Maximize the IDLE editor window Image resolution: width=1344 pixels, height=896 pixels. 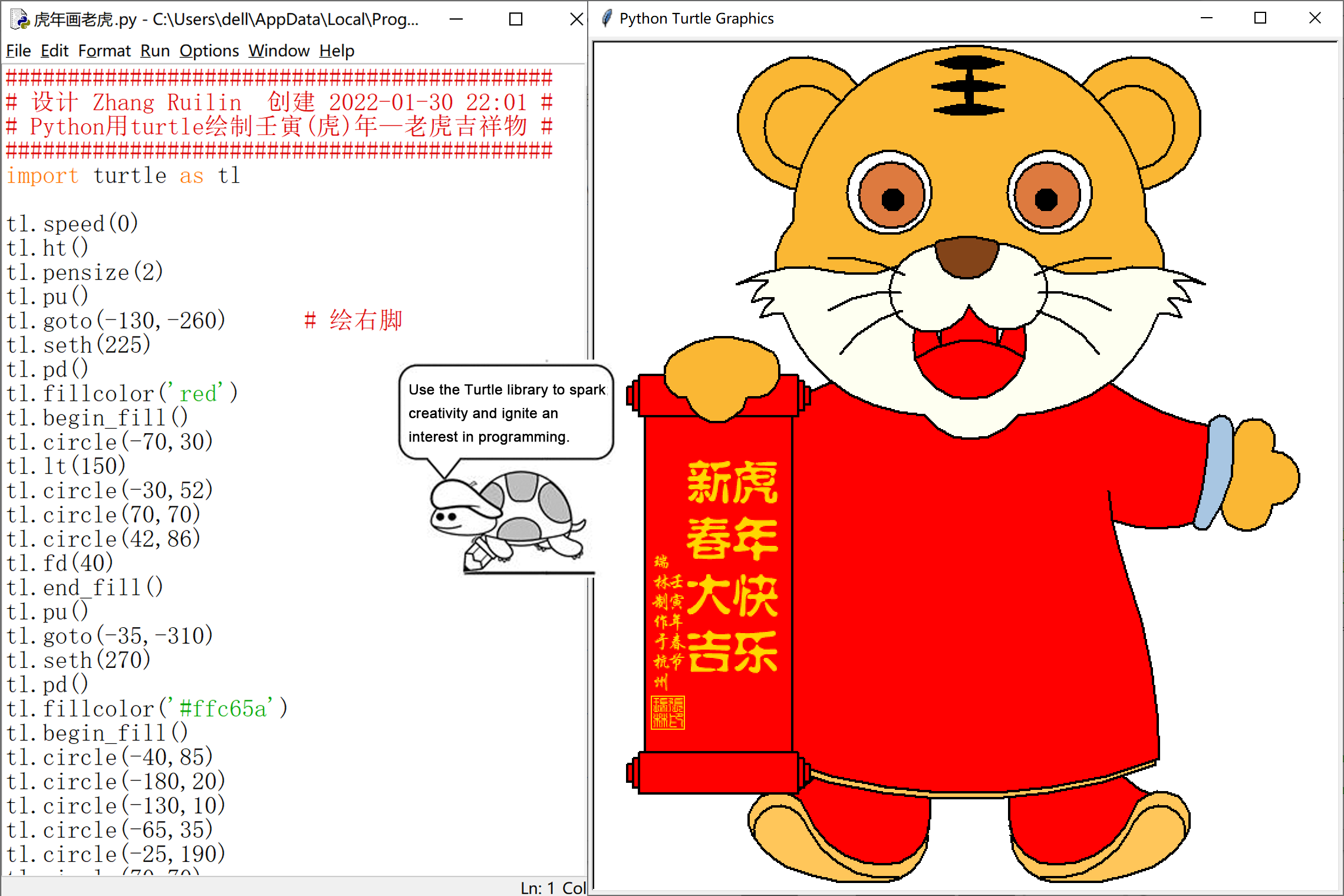click(516, 19)
